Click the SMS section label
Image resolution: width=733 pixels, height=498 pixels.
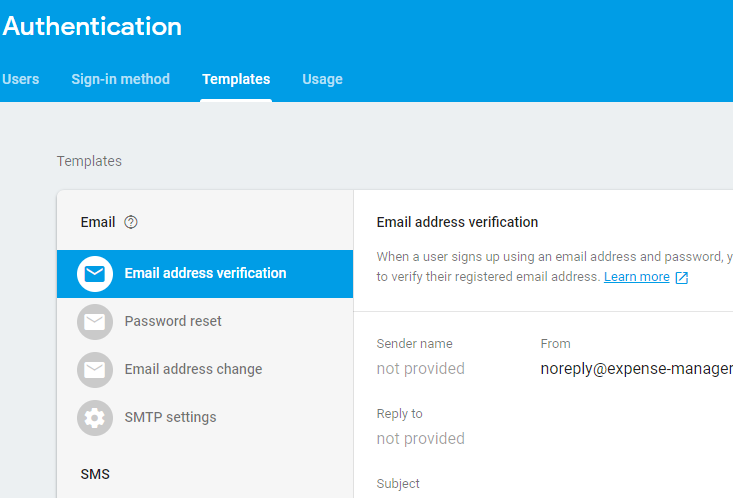tap(95, 474)
